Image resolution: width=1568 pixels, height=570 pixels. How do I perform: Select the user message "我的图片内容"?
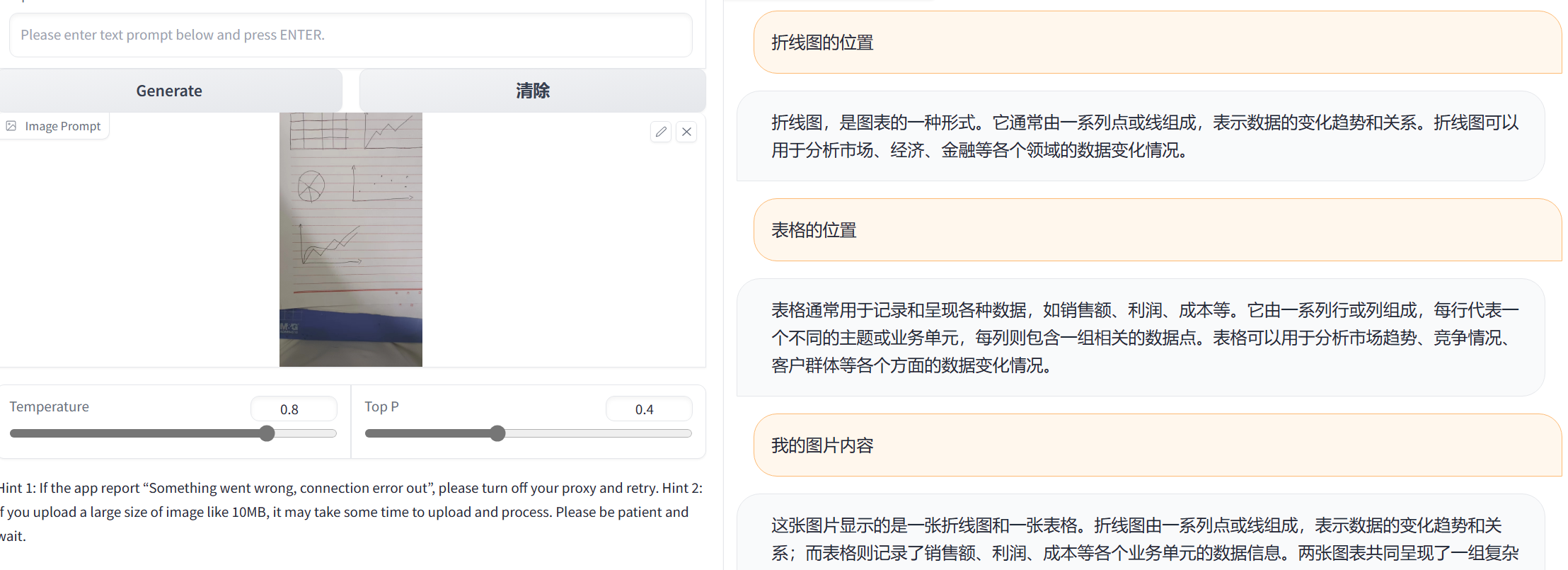pyautogui.click(x=822, y=445)
